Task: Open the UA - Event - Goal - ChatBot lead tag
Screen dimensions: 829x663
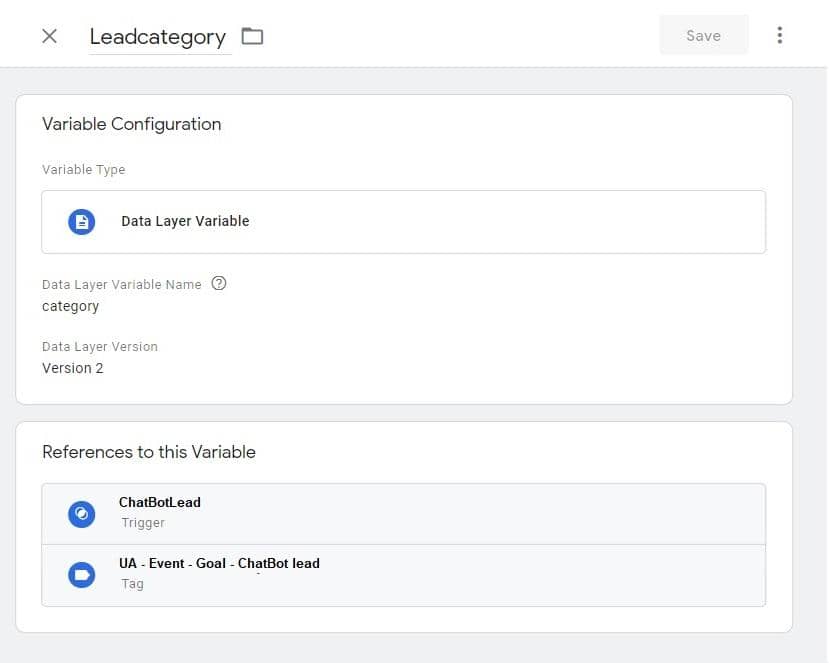Action: click(x=403, y=575)
